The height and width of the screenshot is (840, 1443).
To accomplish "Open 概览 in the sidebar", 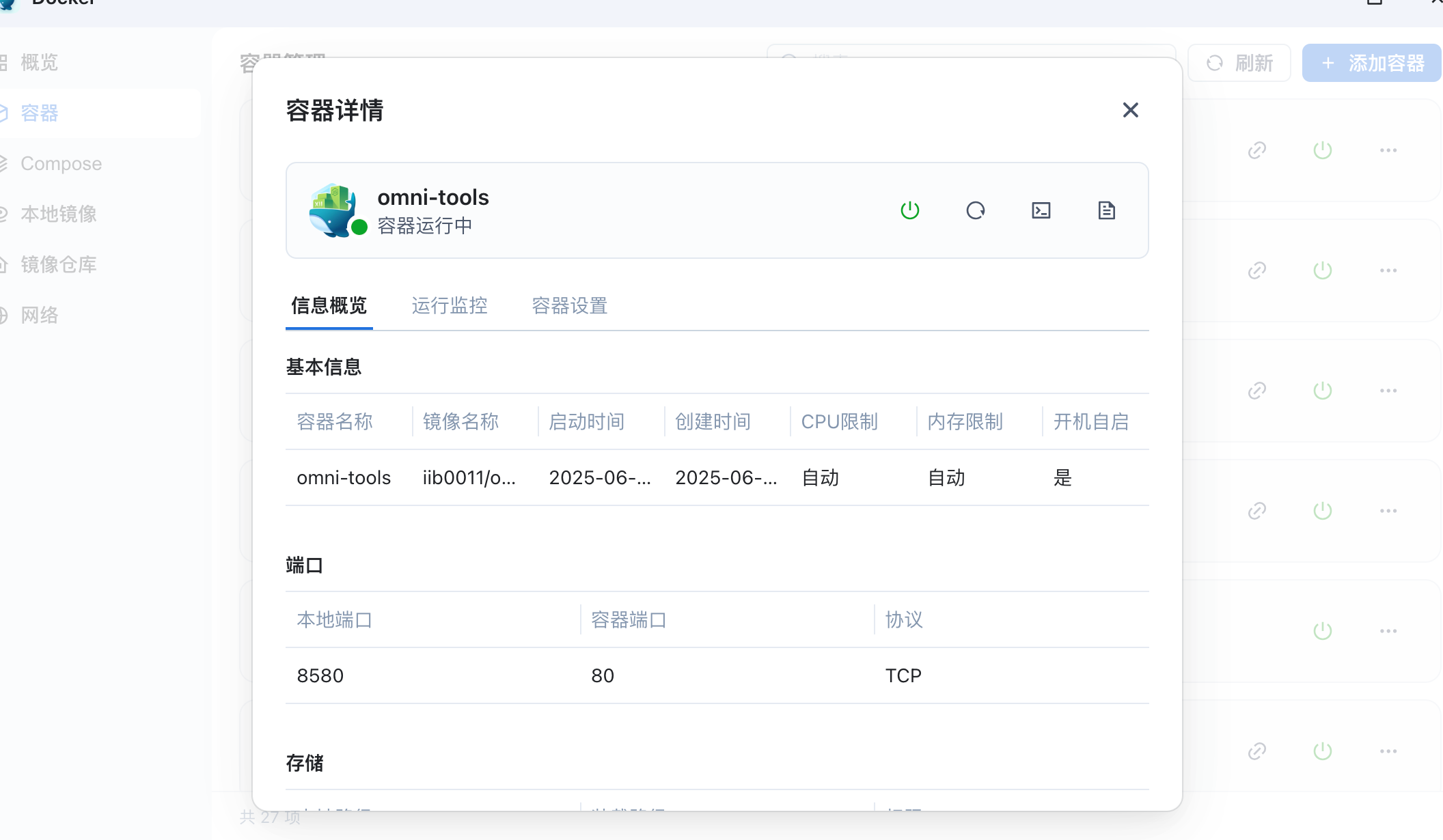I will 39,63.
